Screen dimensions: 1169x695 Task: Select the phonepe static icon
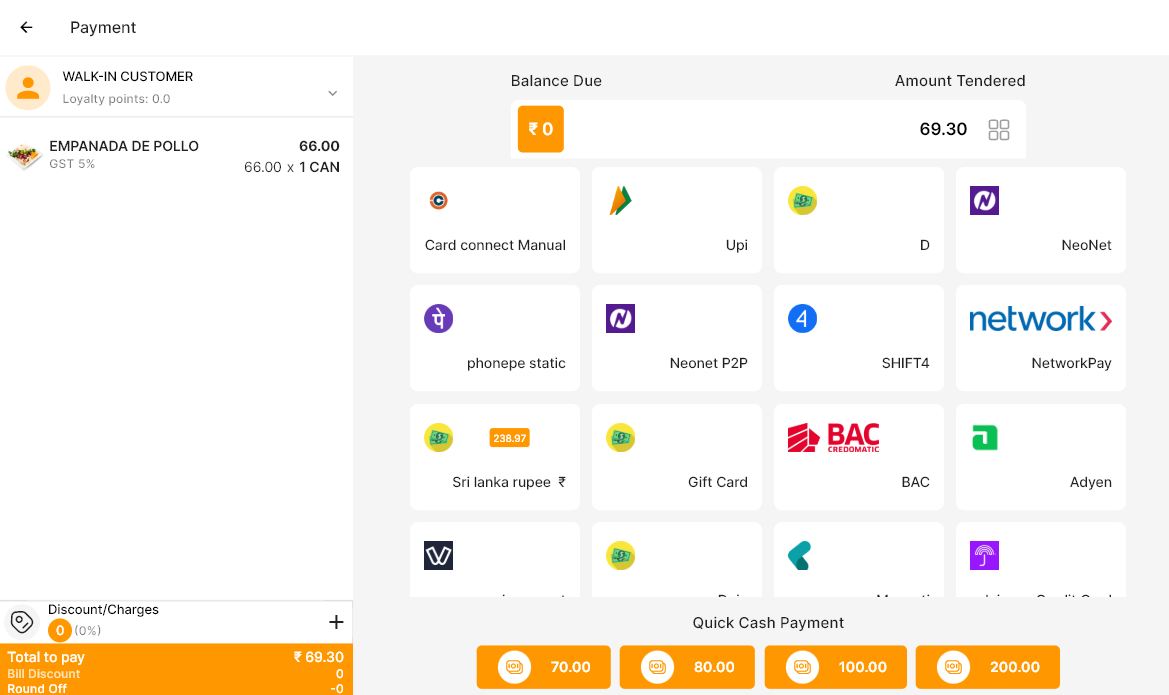[438, 318]
